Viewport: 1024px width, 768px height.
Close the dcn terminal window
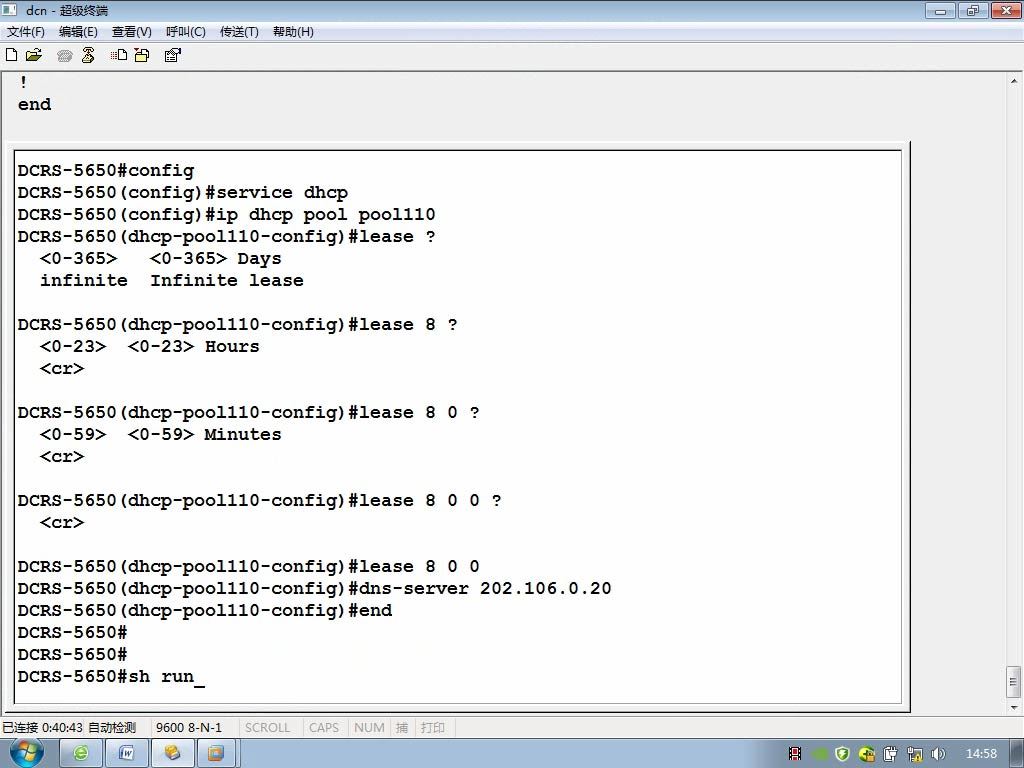pos(1006,10)
